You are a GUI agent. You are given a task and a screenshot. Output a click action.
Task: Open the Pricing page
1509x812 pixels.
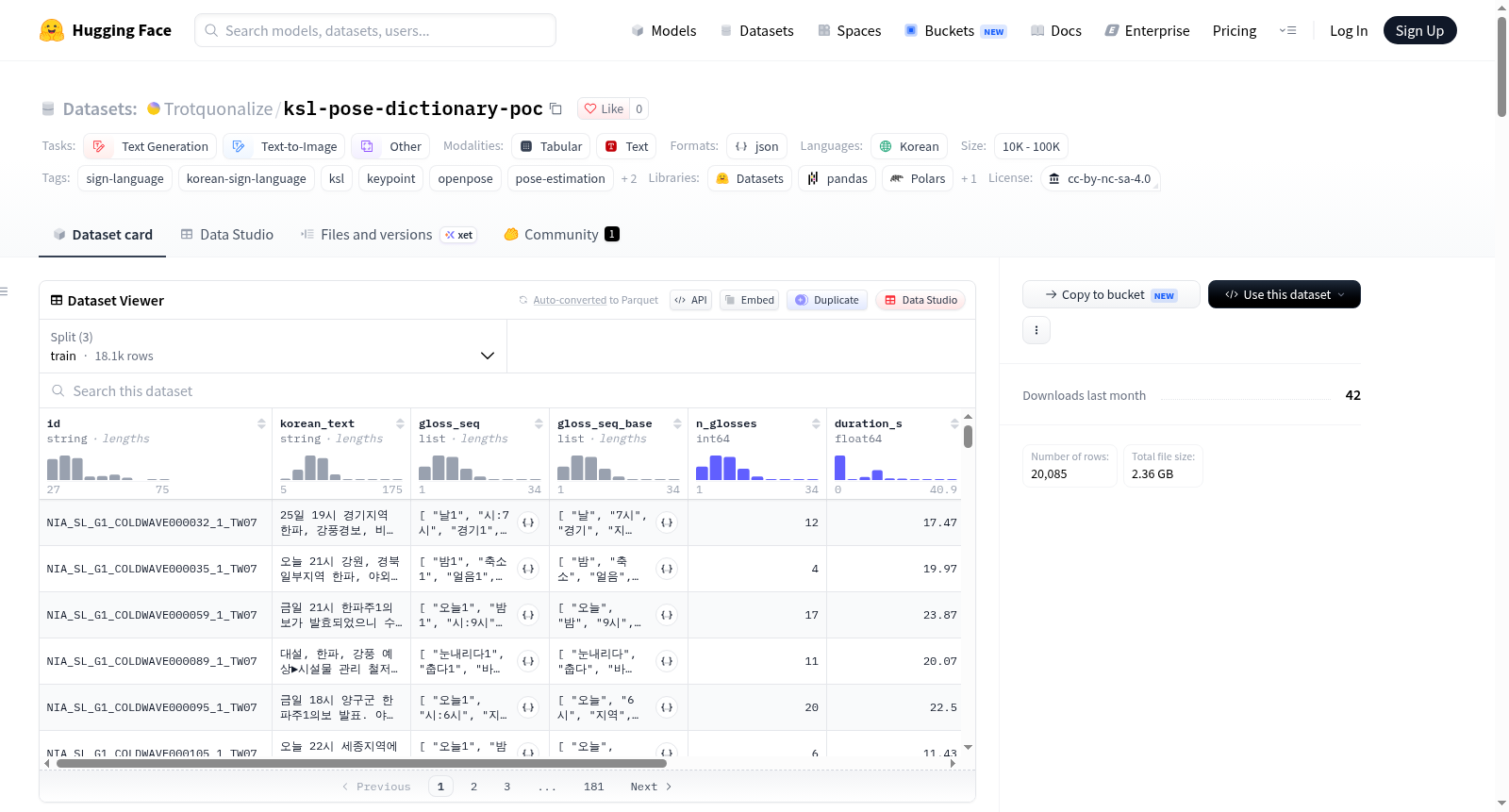point(1235,31)
